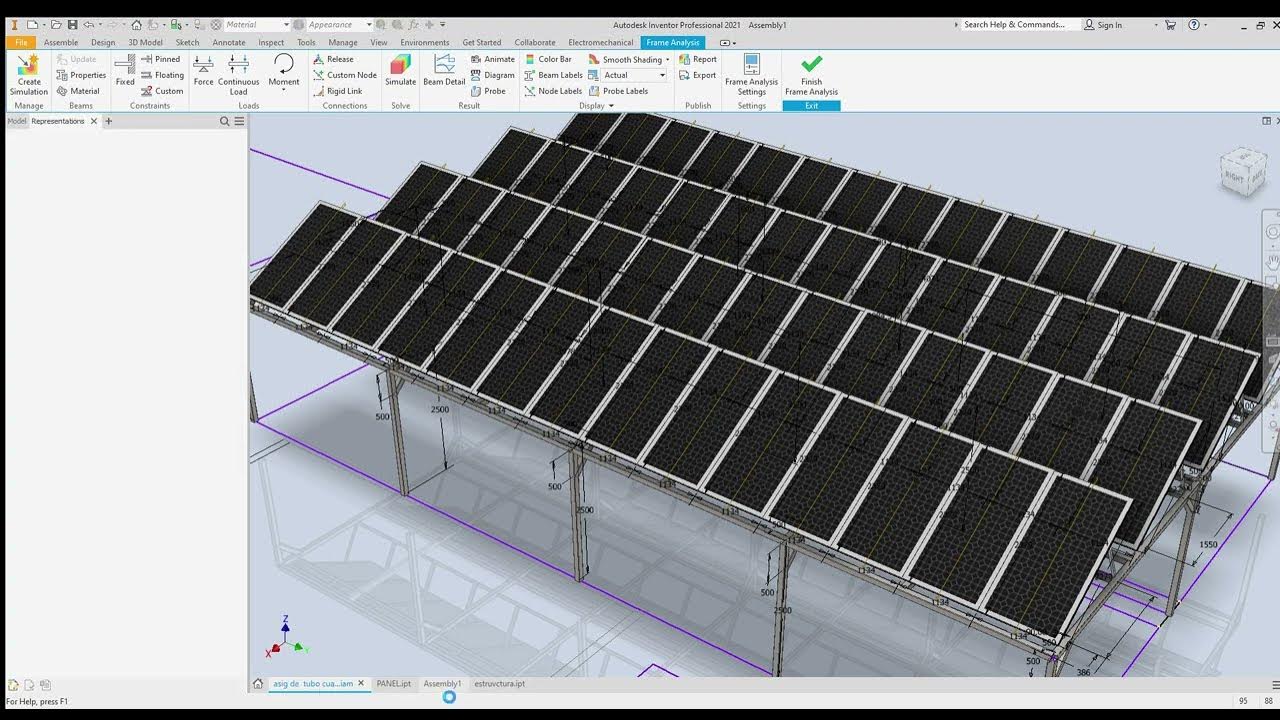Image resolution: width=1280 pixels, height=720 pixels.
Task: Generate a Report from the Publish panel
Action: tap(697, 59)
